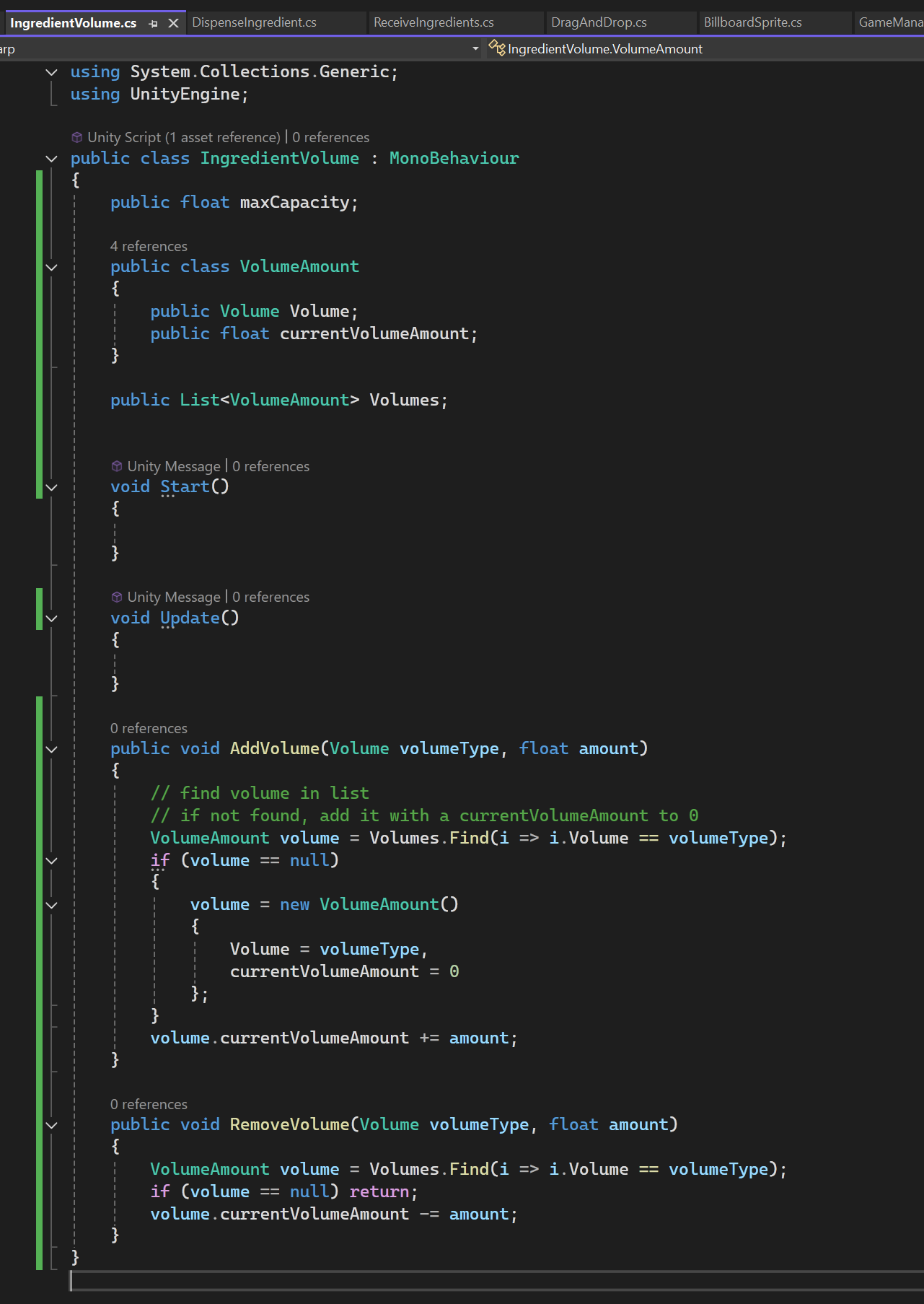Switch to the DispenseIngredient.cs tab
Image resolution: width=924 pixels, height=1304 pixels.
[x=254, y=22]
